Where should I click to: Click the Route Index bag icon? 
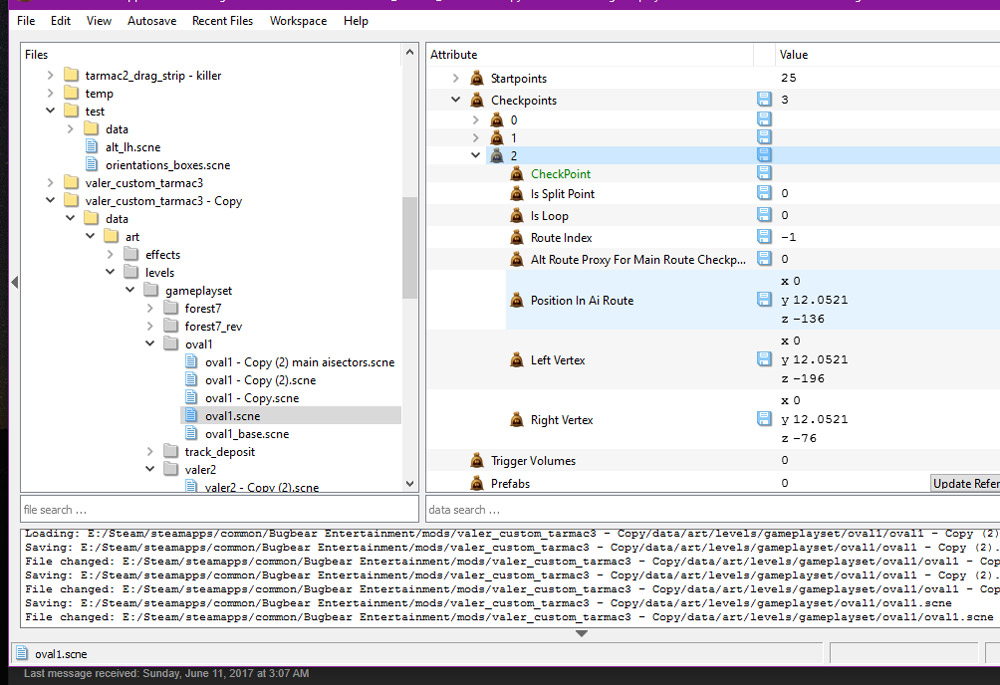click(517, 238)
